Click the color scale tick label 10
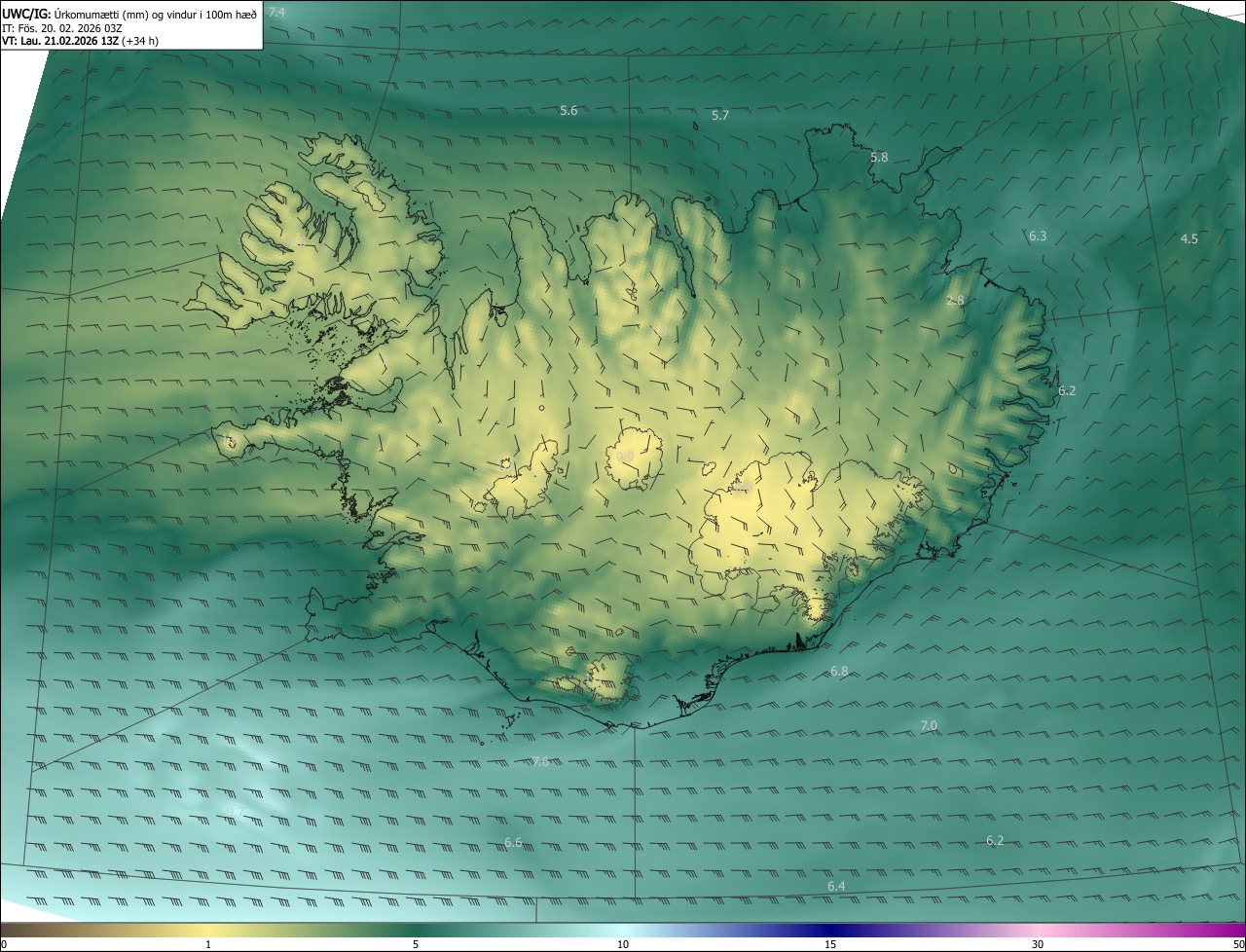Viewport: 1246px width, 952px height. pos(623,945)
